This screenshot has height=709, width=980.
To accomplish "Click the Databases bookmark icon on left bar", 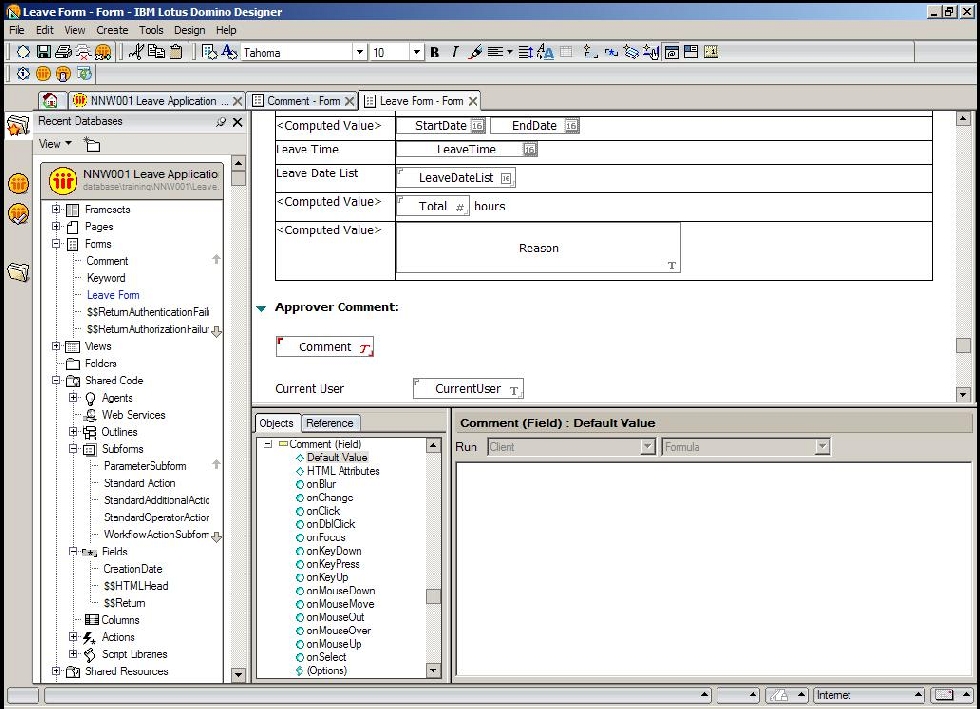I will [19, 272].
